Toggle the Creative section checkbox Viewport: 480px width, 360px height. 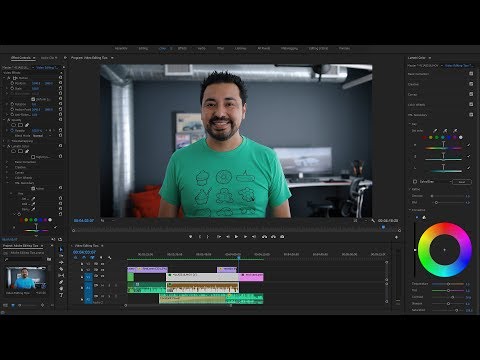click(471, 84)
